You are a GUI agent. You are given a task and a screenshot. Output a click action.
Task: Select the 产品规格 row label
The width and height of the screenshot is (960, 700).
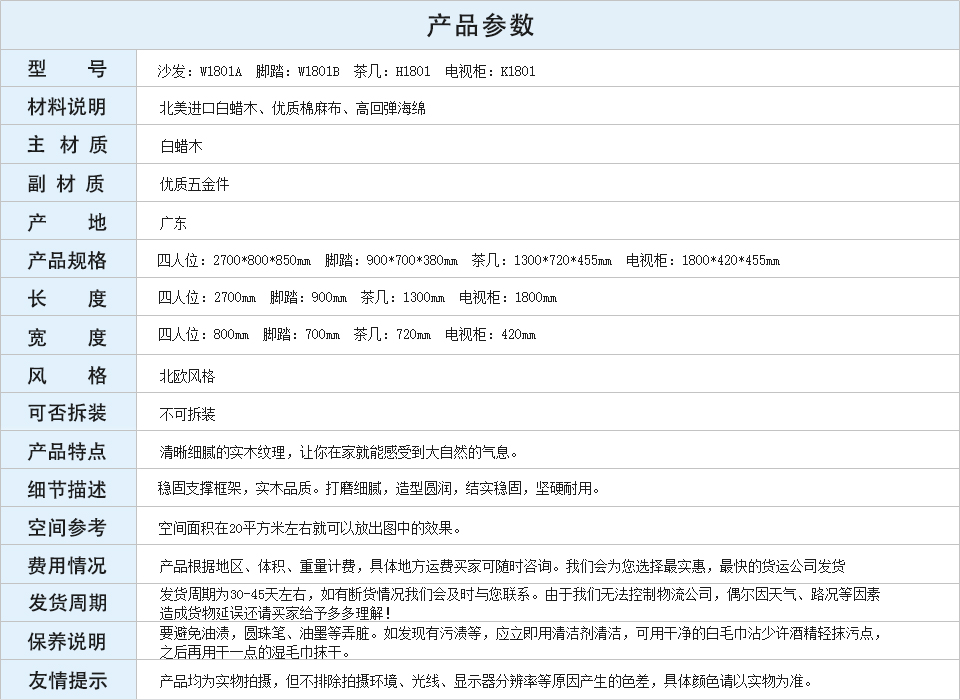tap(67, 260)
